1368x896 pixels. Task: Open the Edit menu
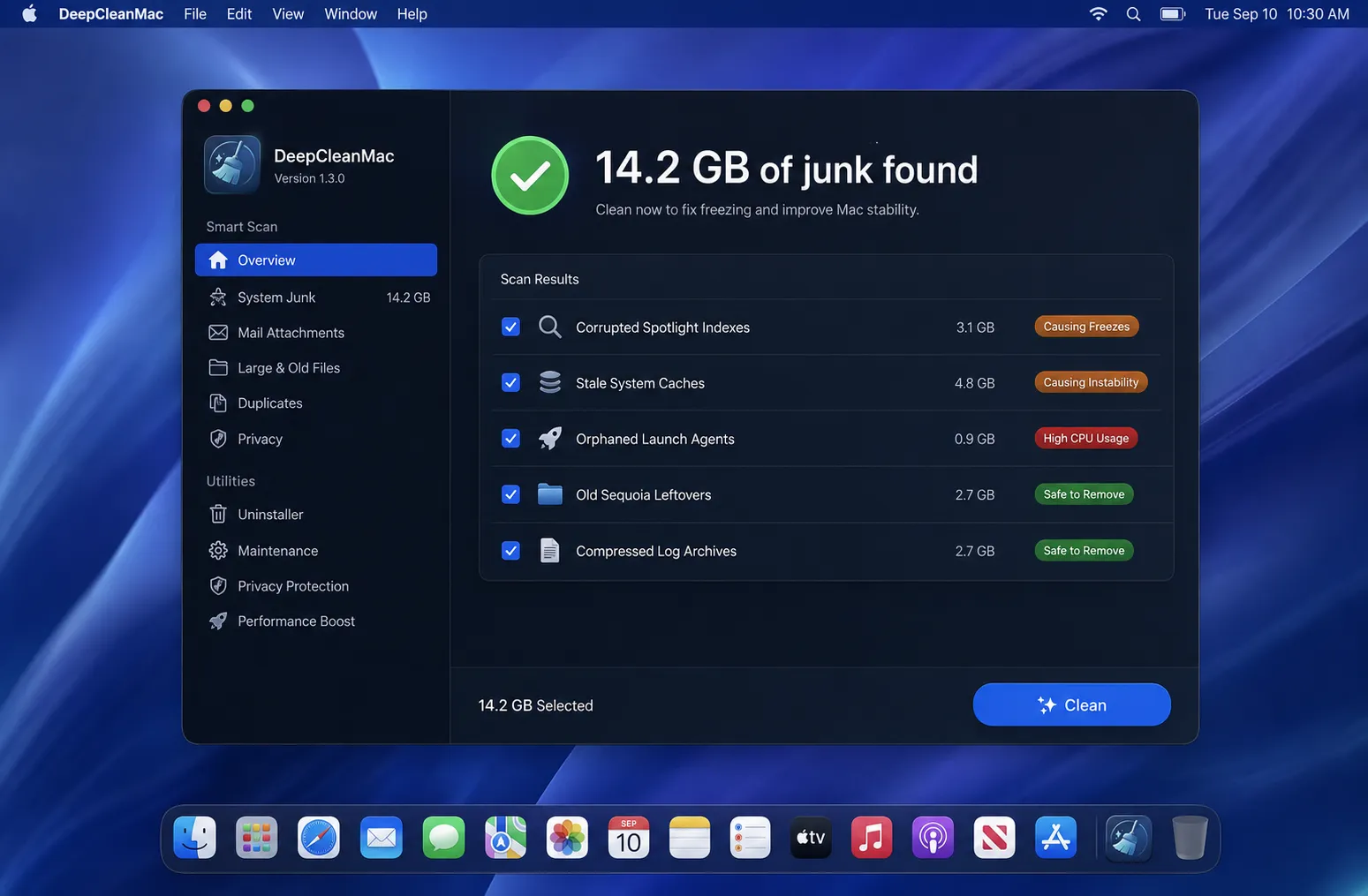pyautogui.click(x=239, y=14)
